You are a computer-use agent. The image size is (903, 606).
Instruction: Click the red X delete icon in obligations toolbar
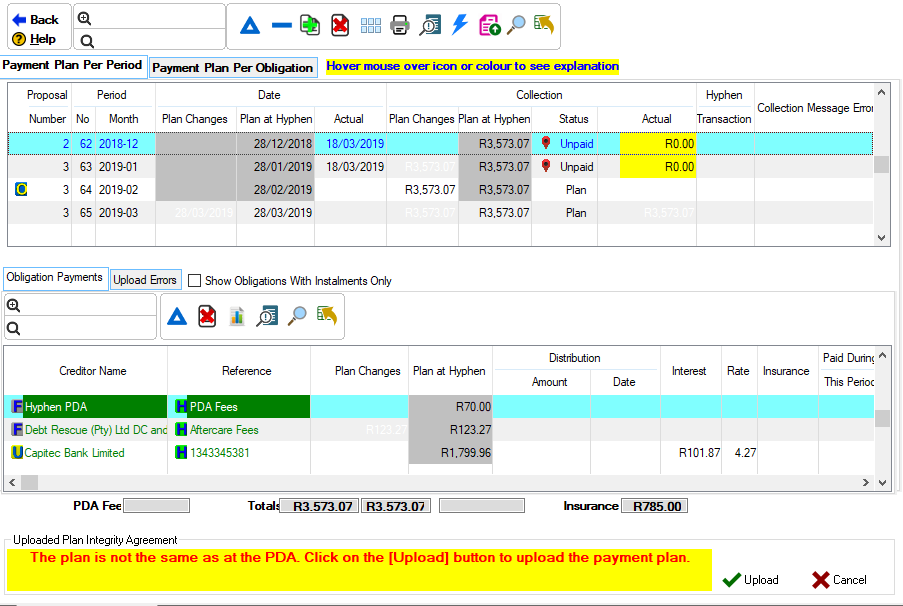(x=207, y=316)
